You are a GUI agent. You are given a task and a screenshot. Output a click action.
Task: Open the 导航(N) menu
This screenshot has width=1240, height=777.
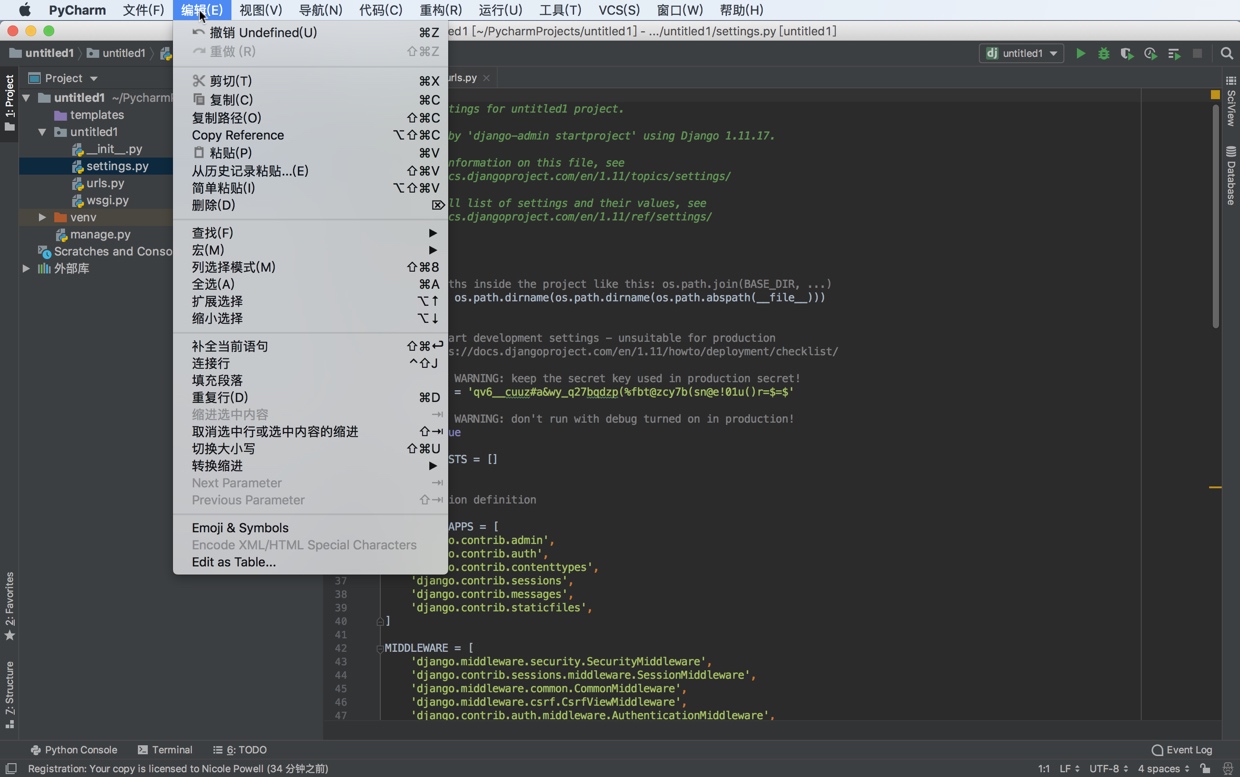(321, 10)
